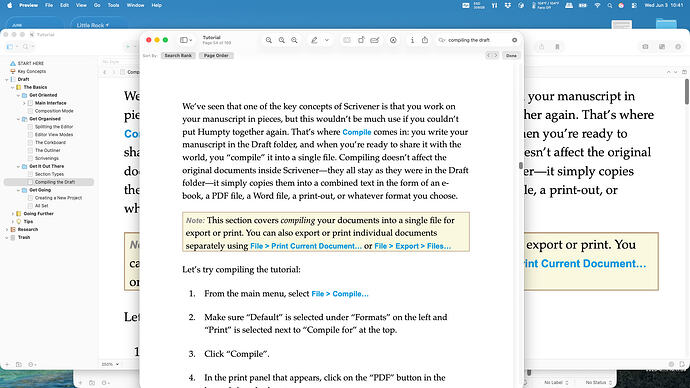
Task: Open the Preview sidebar view selector
Action: pyautogui.click(x=186, y=40)
